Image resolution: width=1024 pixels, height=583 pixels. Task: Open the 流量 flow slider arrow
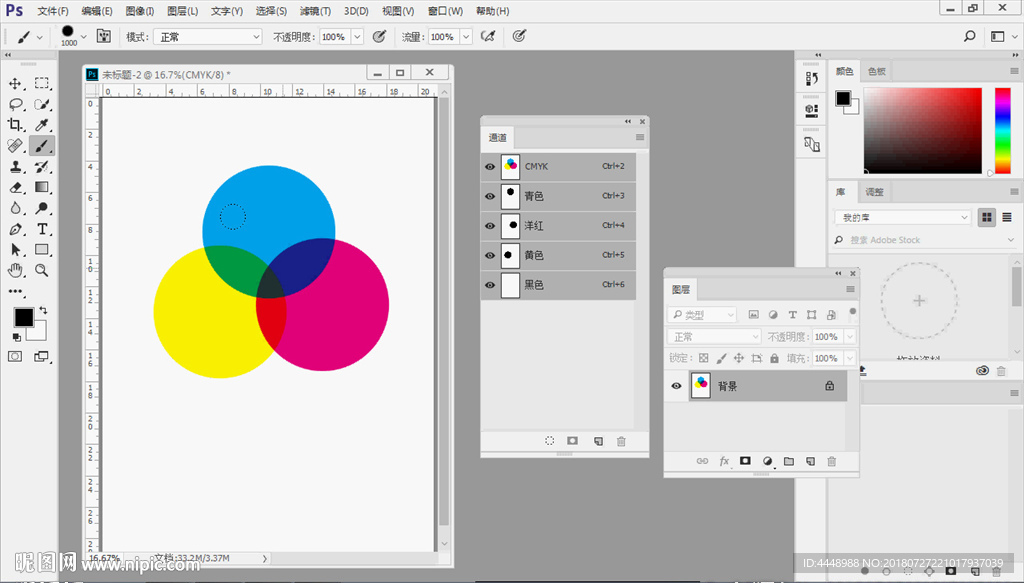[x=466, y=37]
